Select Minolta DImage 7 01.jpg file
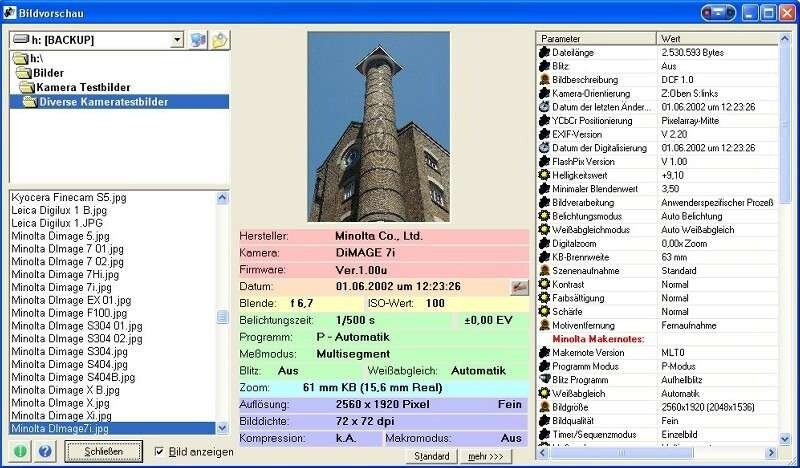The height and width of the screenshot is (468, 800). [67, 249]
